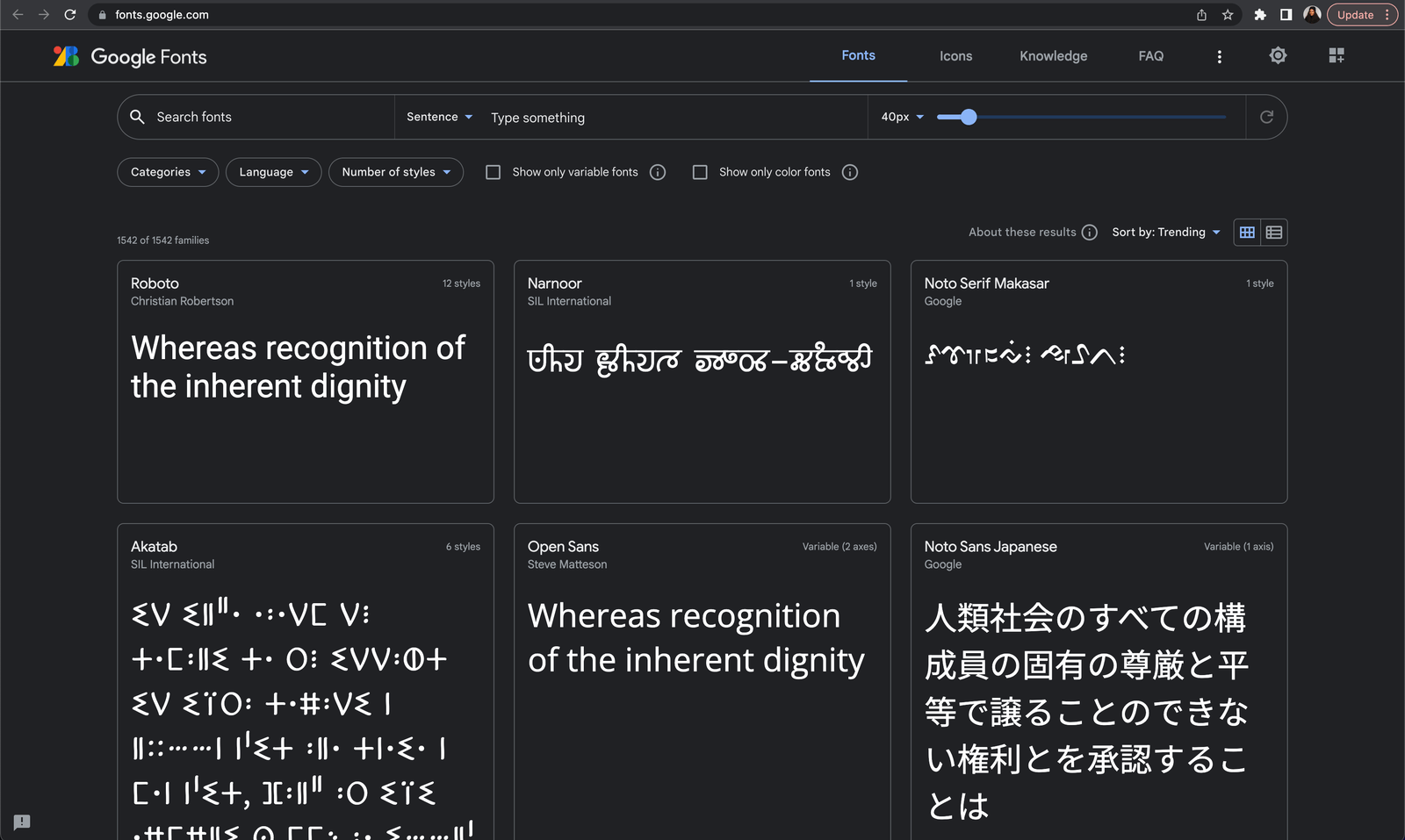Go forward in browser history
The width and height of the screenshot is (1405, 840).
click(44, 15)
